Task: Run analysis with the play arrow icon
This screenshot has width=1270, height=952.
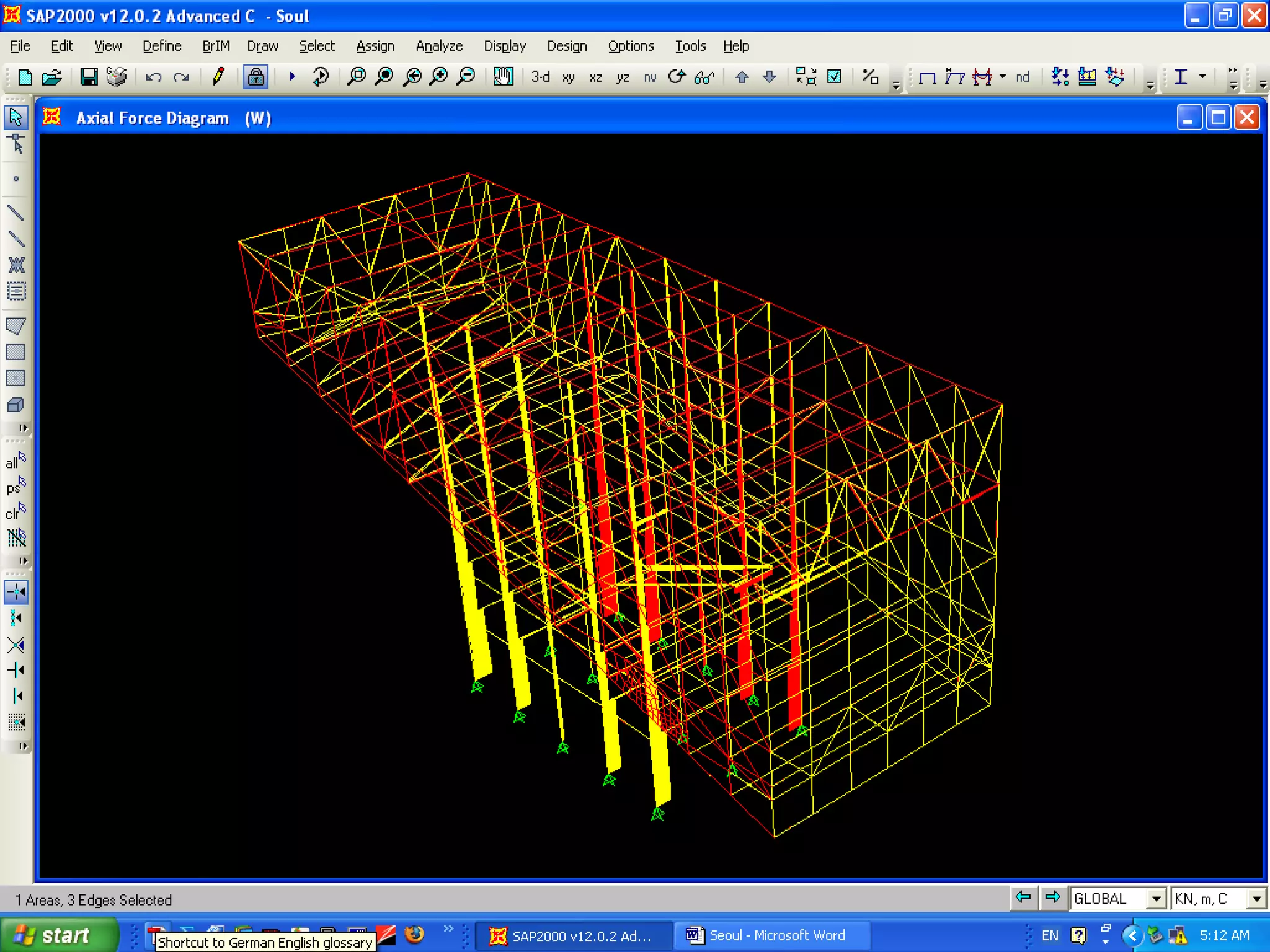Action: (x=292, y=77)
